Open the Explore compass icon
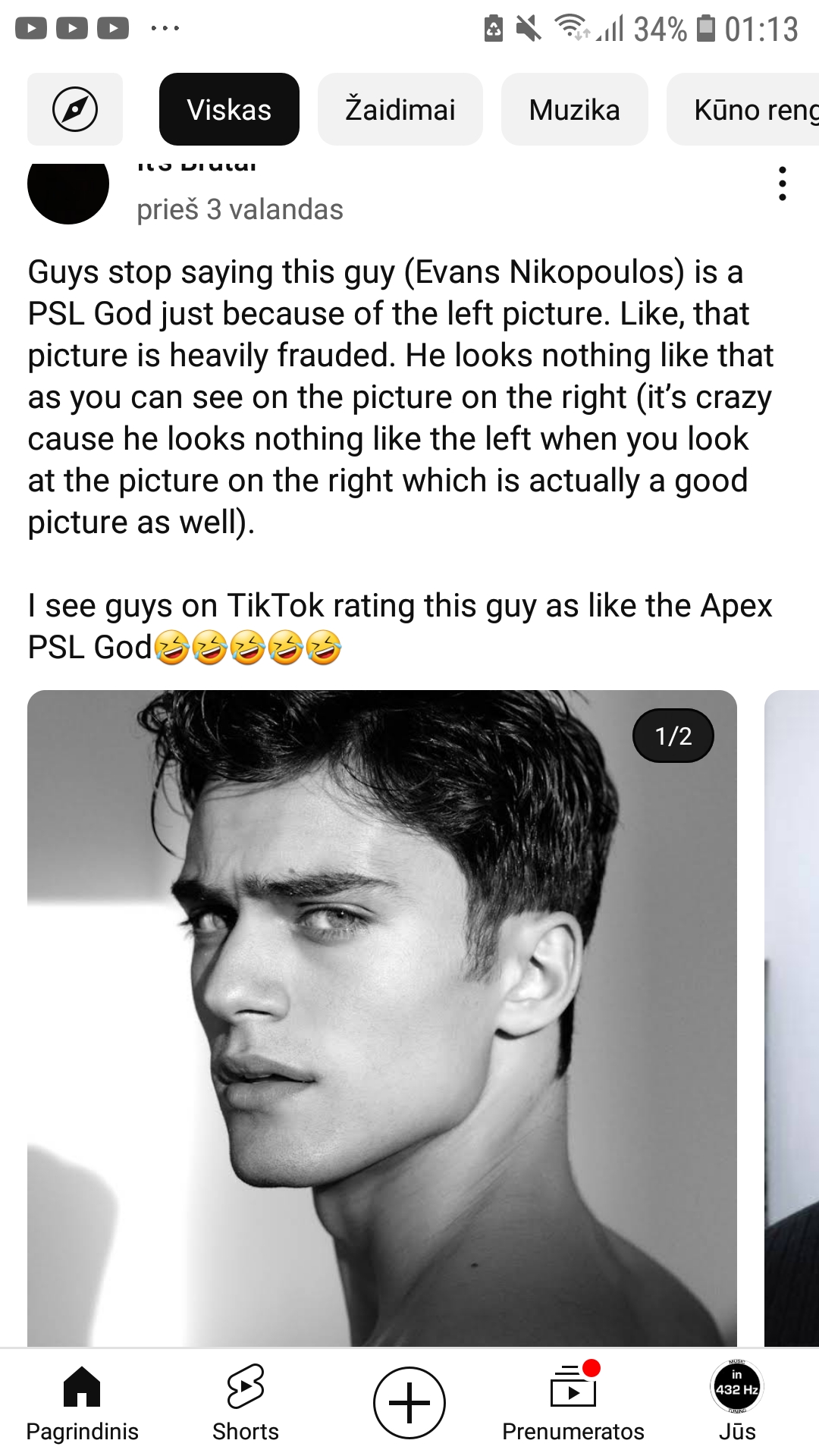Viewport: 819px width, 1456px height. coord(75,109)
